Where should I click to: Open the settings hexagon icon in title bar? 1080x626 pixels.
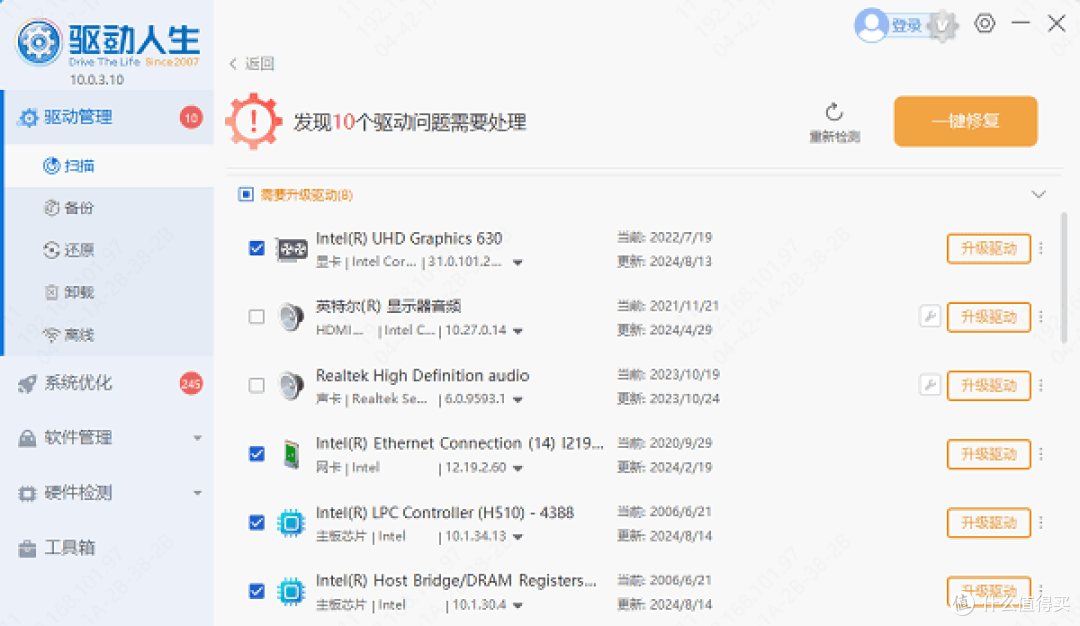pyautogui.click(x=984, y=23)
